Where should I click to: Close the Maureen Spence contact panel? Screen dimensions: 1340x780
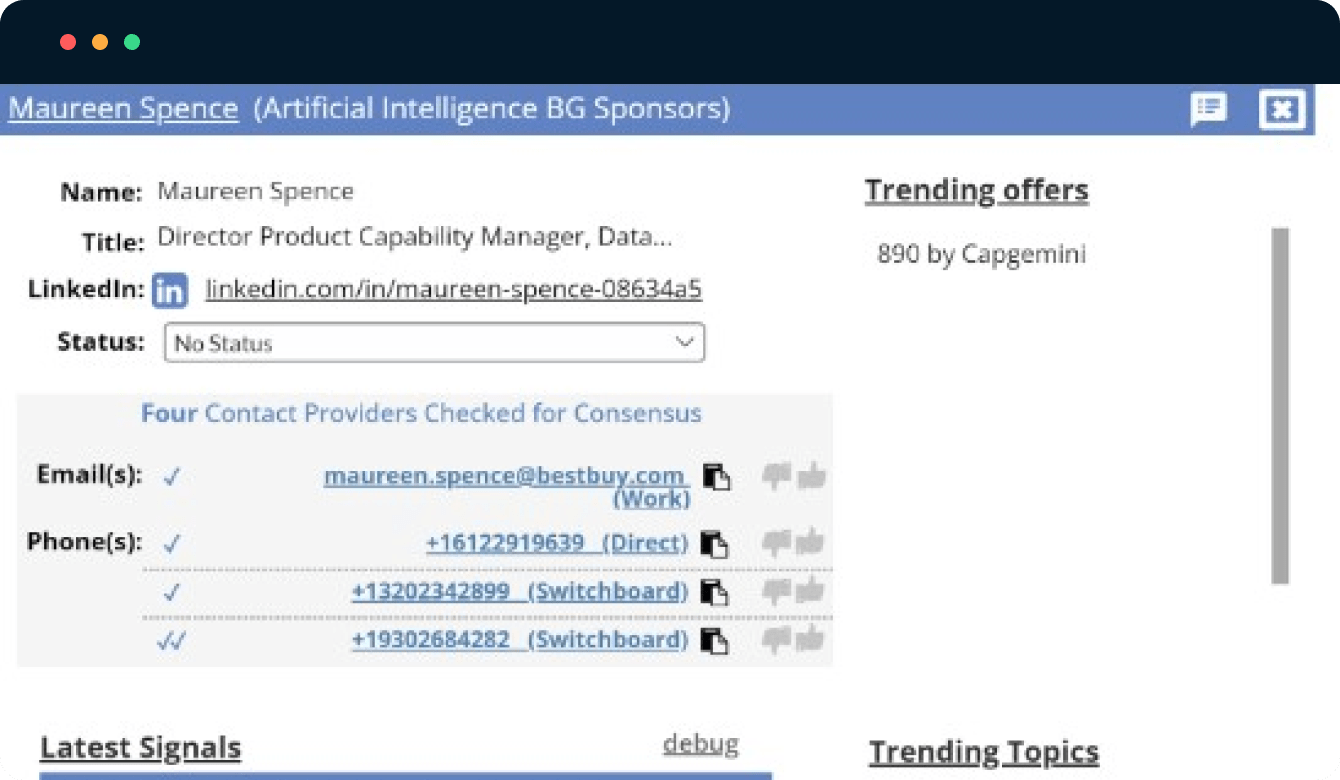[x=1281, y=109]
